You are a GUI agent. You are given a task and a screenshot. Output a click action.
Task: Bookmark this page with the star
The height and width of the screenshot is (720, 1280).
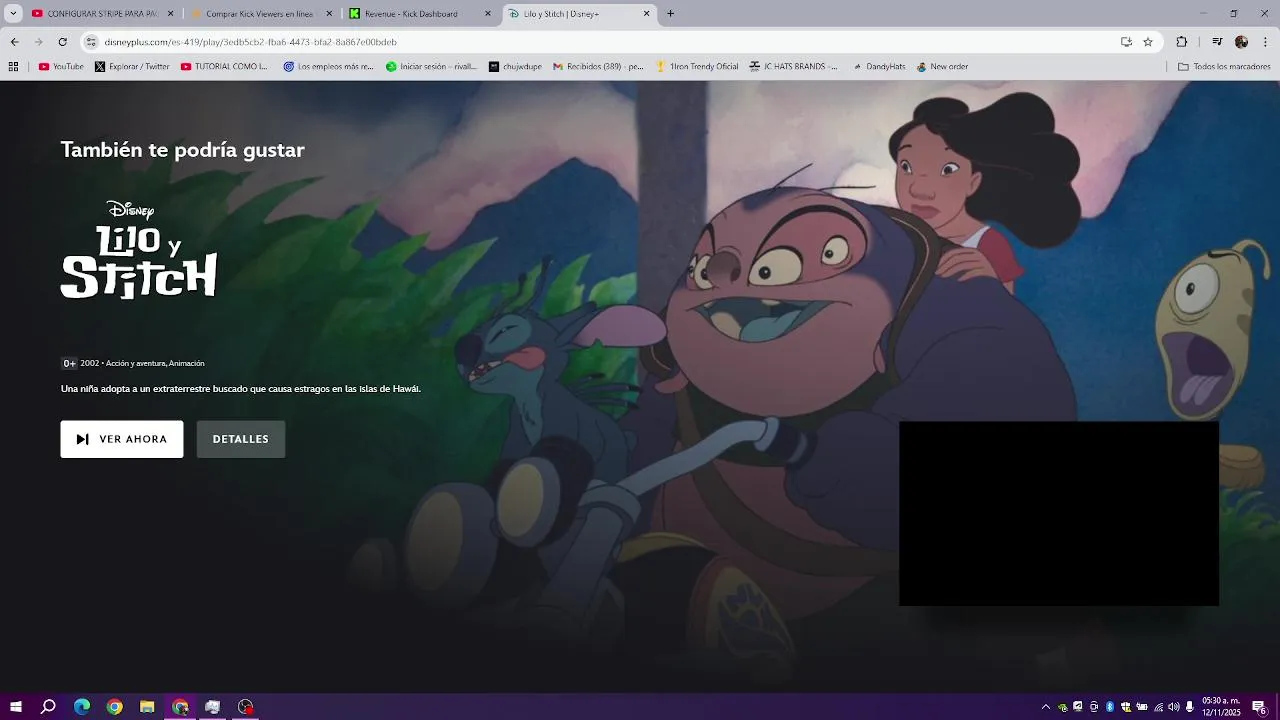pos(1148,42)
